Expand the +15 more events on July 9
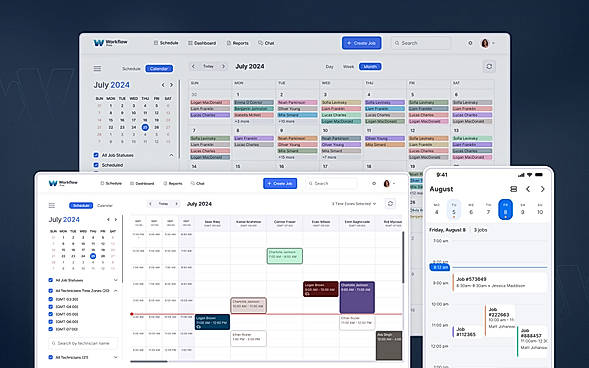The width and height of the screenshot is (589, 368). click(x=286, y=157)
